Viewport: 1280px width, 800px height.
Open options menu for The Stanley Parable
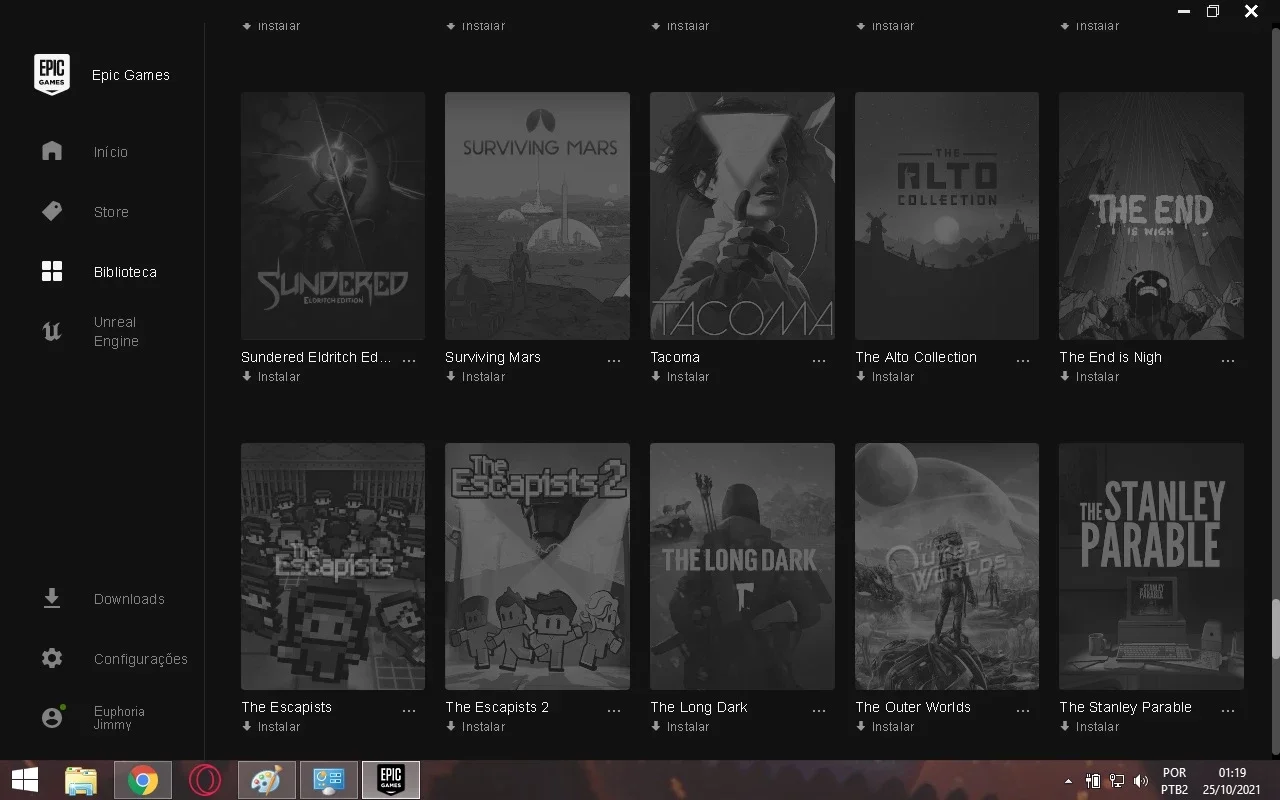click(x=1228, y=710)
